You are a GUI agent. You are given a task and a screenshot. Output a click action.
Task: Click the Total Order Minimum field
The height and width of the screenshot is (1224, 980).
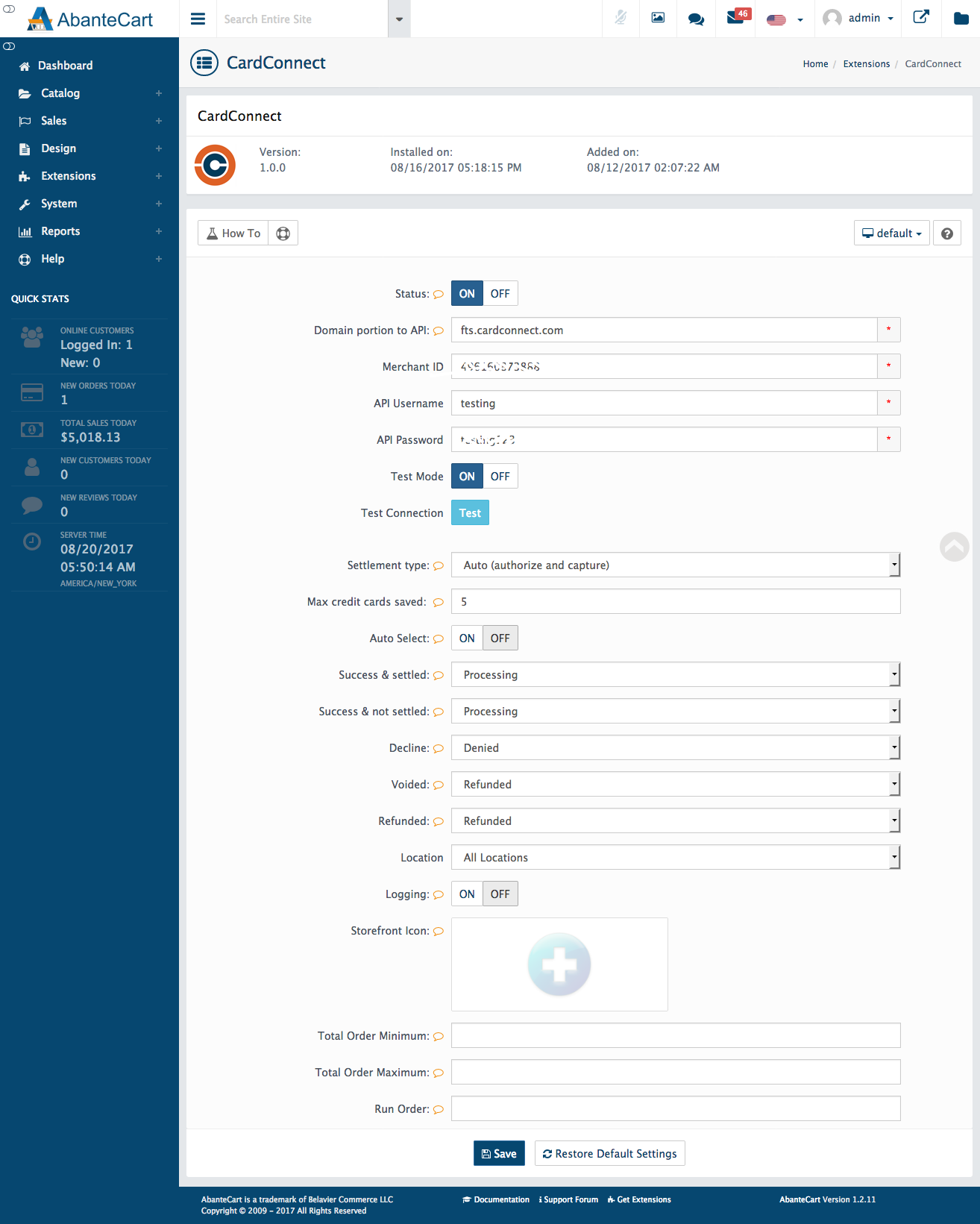[676, 1036]
